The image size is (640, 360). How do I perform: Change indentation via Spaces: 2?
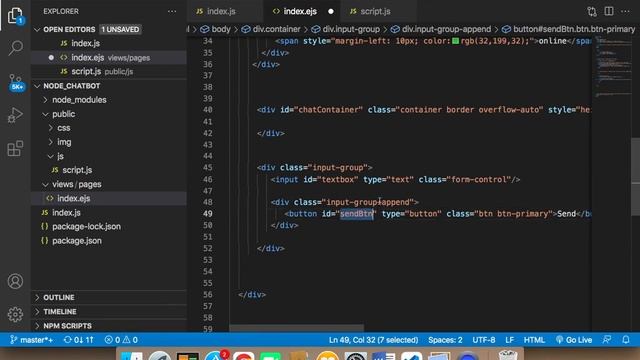(x=445, y=340)
